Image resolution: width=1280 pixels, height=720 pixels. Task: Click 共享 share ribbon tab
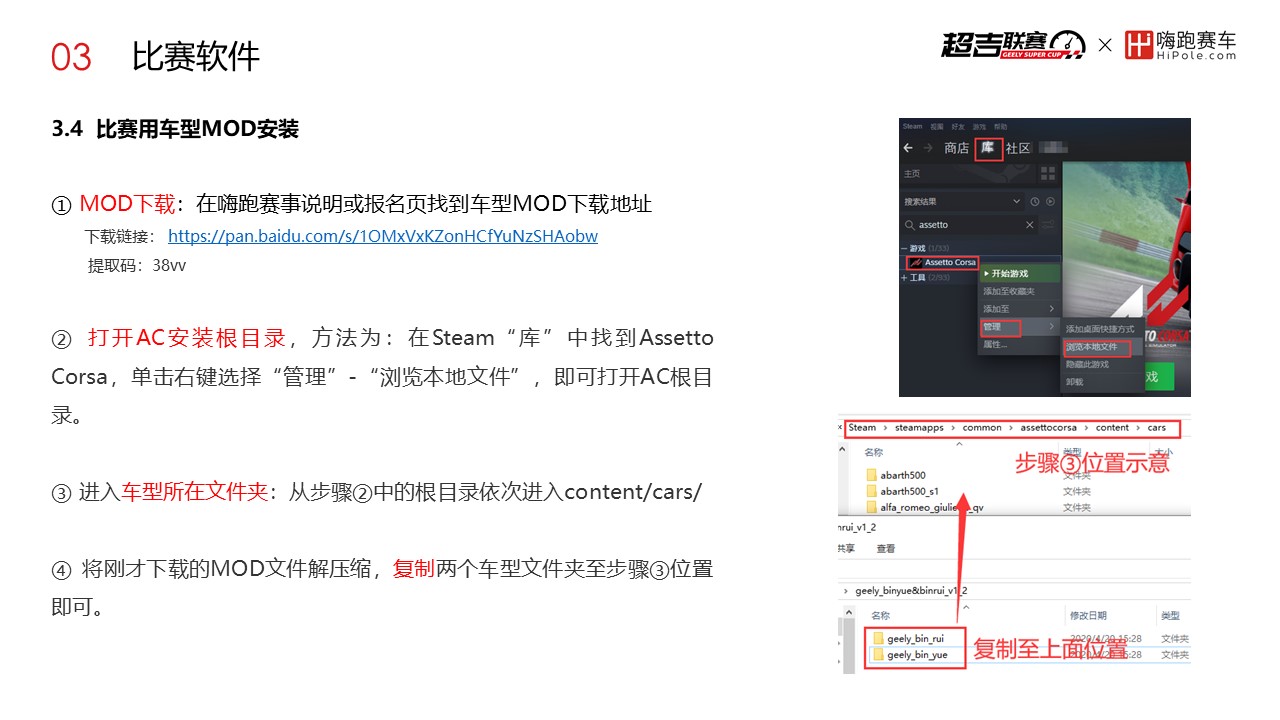click(846, 548)
